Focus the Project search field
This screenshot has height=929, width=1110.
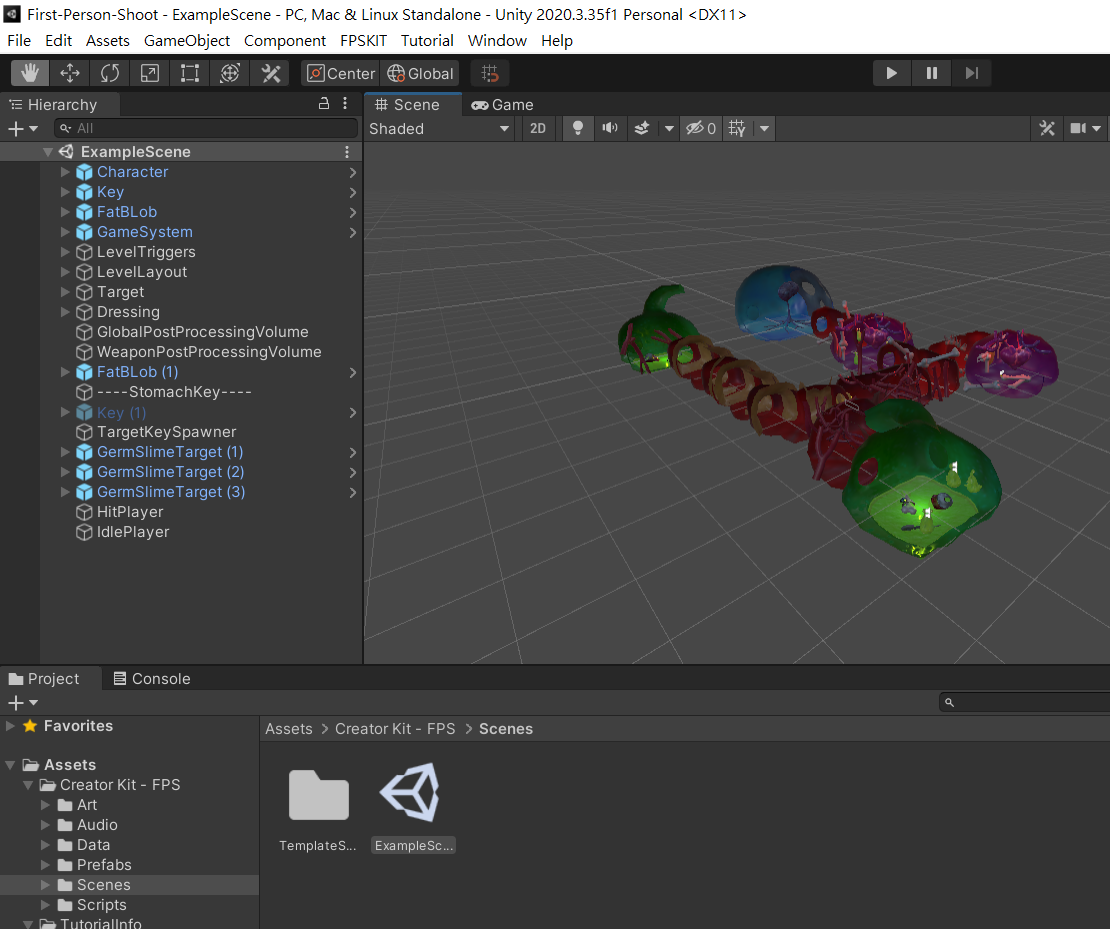(1026, 702)
